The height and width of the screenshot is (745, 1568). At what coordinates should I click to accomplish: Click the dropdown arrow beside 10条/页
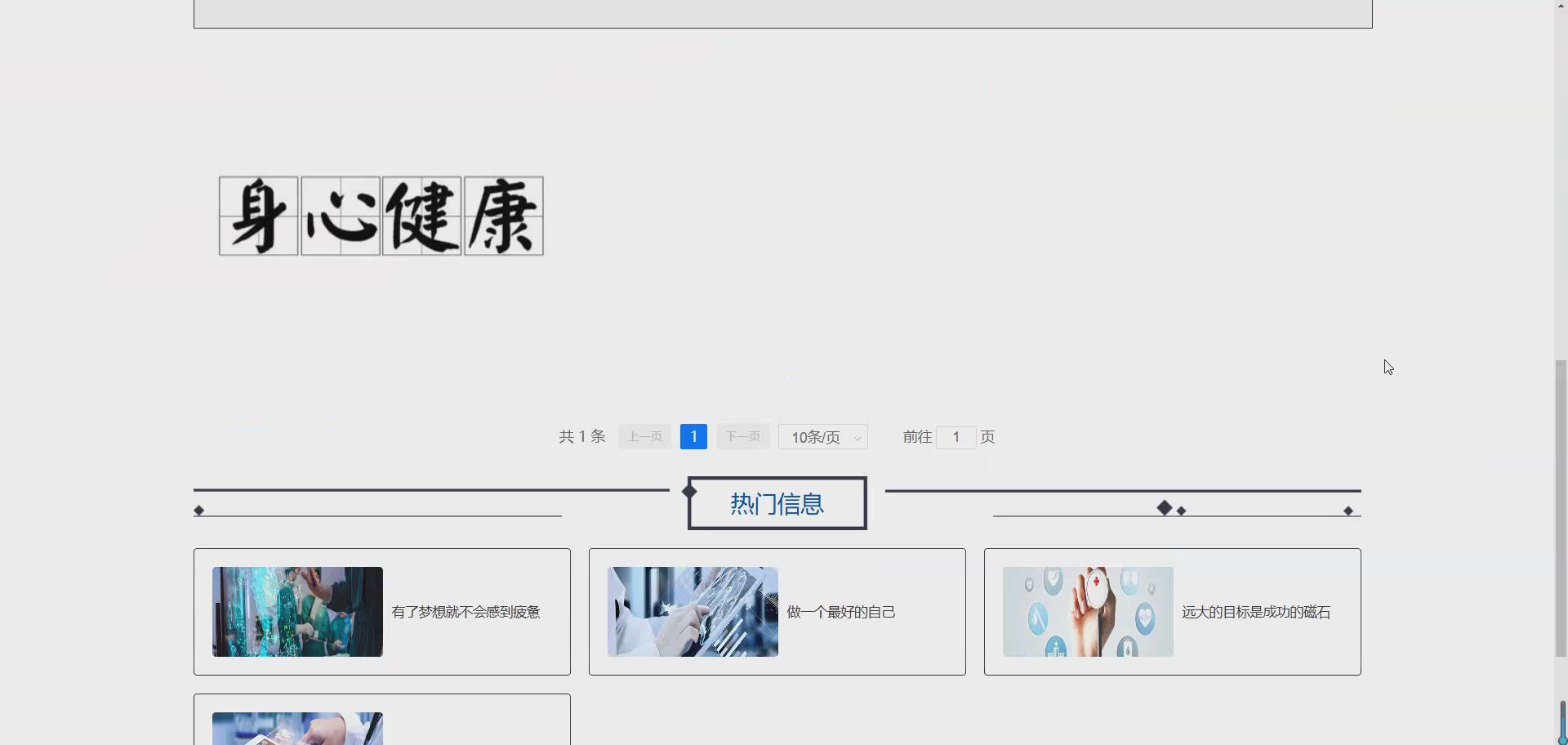pyautogui.click(x=856, y=437)
